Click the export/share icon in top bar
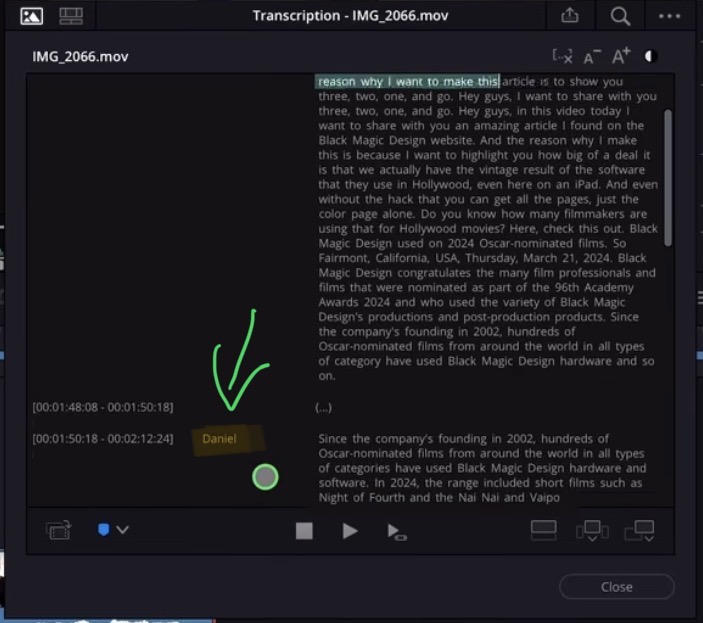 [x=571, y=16]
